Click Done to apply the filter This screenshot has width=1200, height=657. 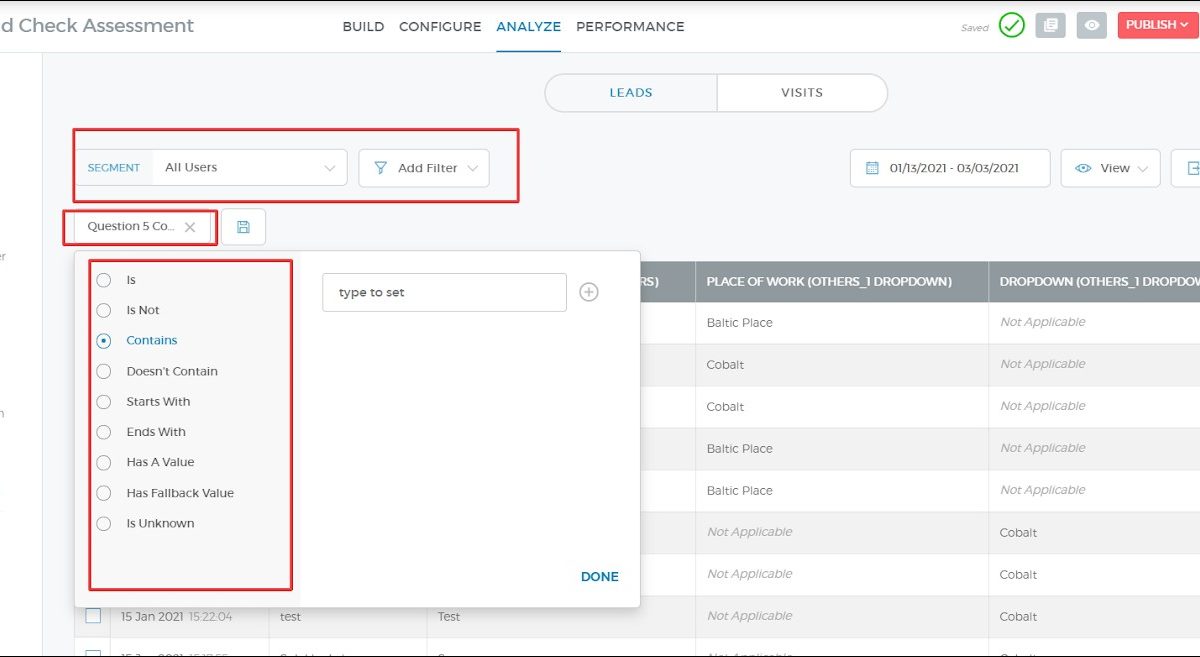tap(599, 577)
